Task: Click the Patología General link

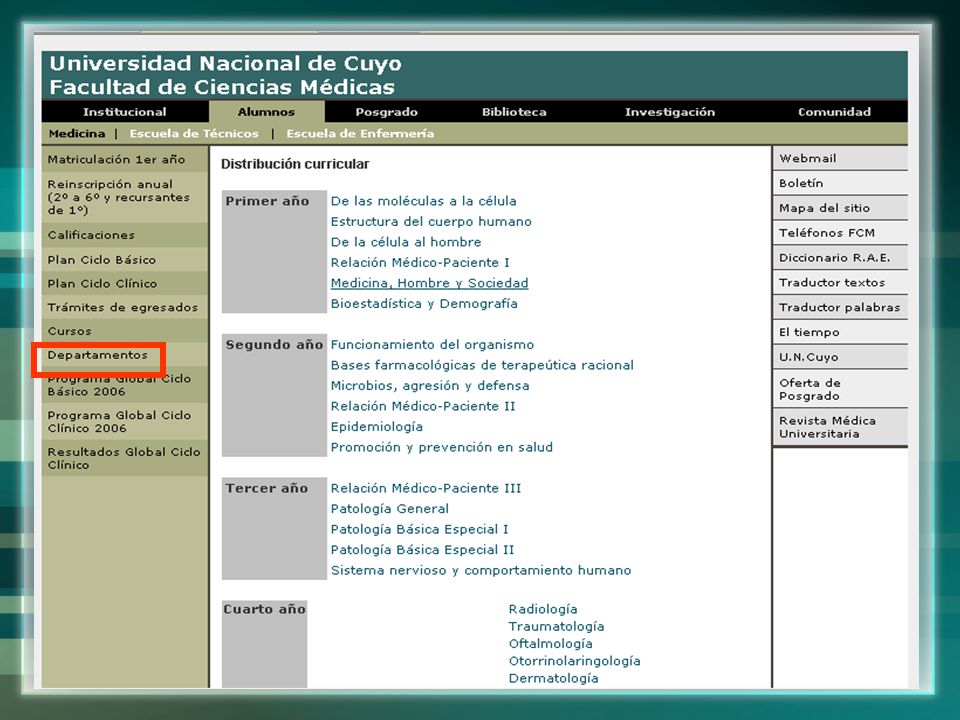Action: 389,509
